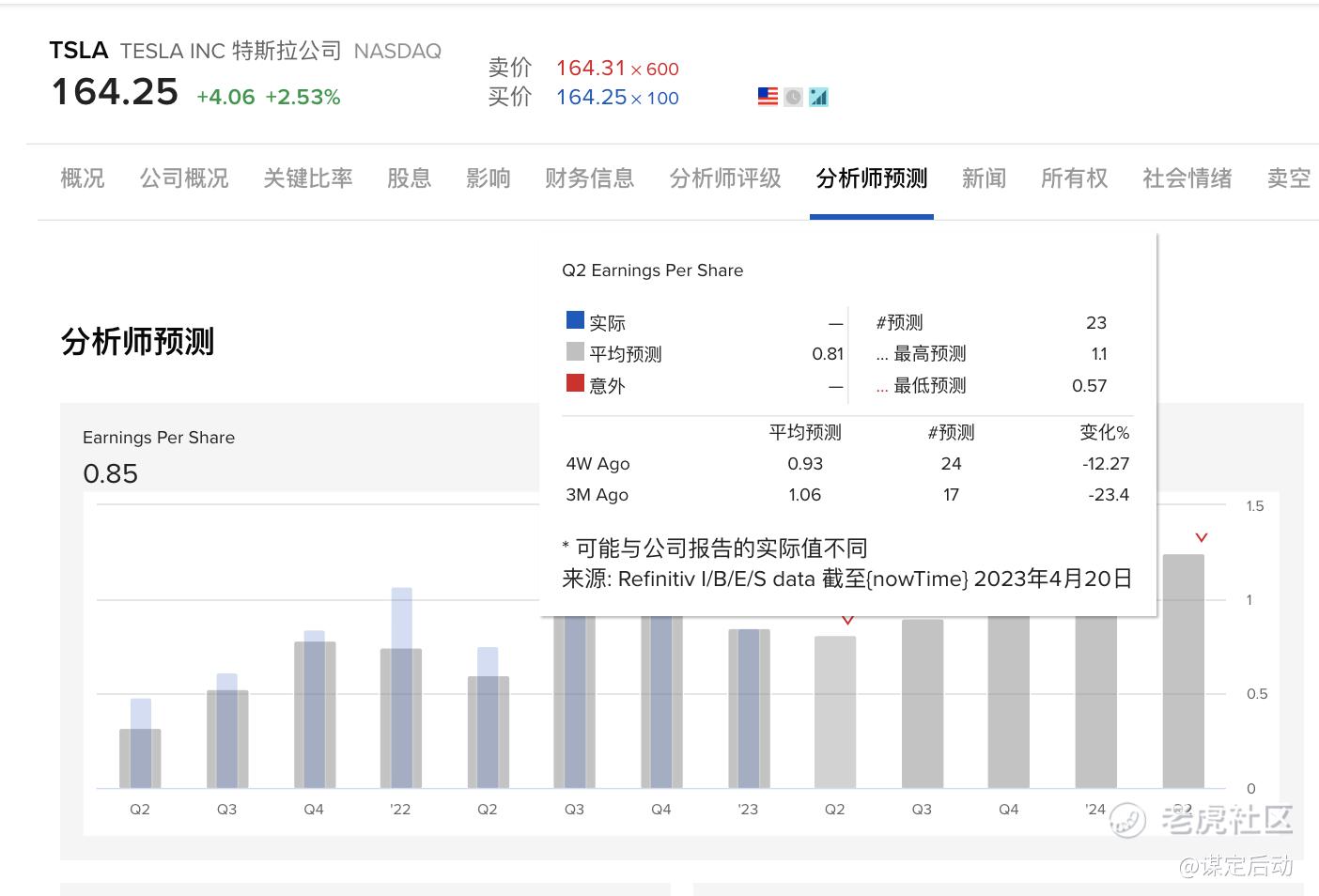Click the gray 平均预测 legend swatch
1319x896 pixels.
575,351
